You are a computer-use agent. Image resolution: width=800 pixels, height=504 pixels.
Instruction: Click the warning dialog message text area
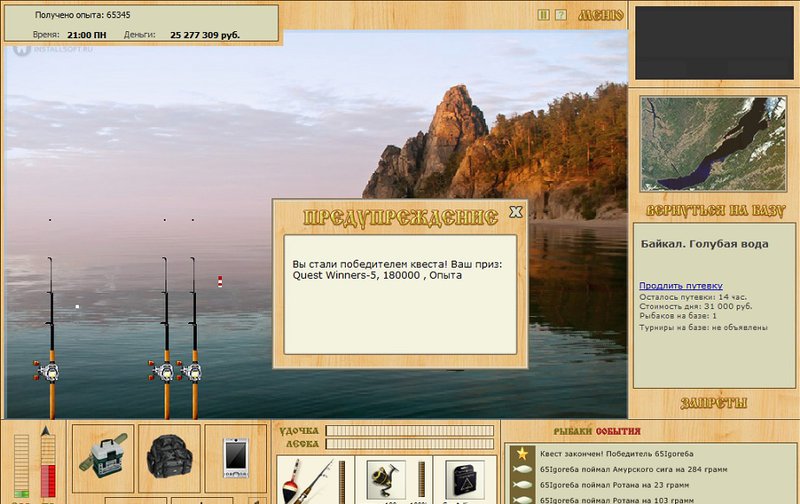coord(401,294)
